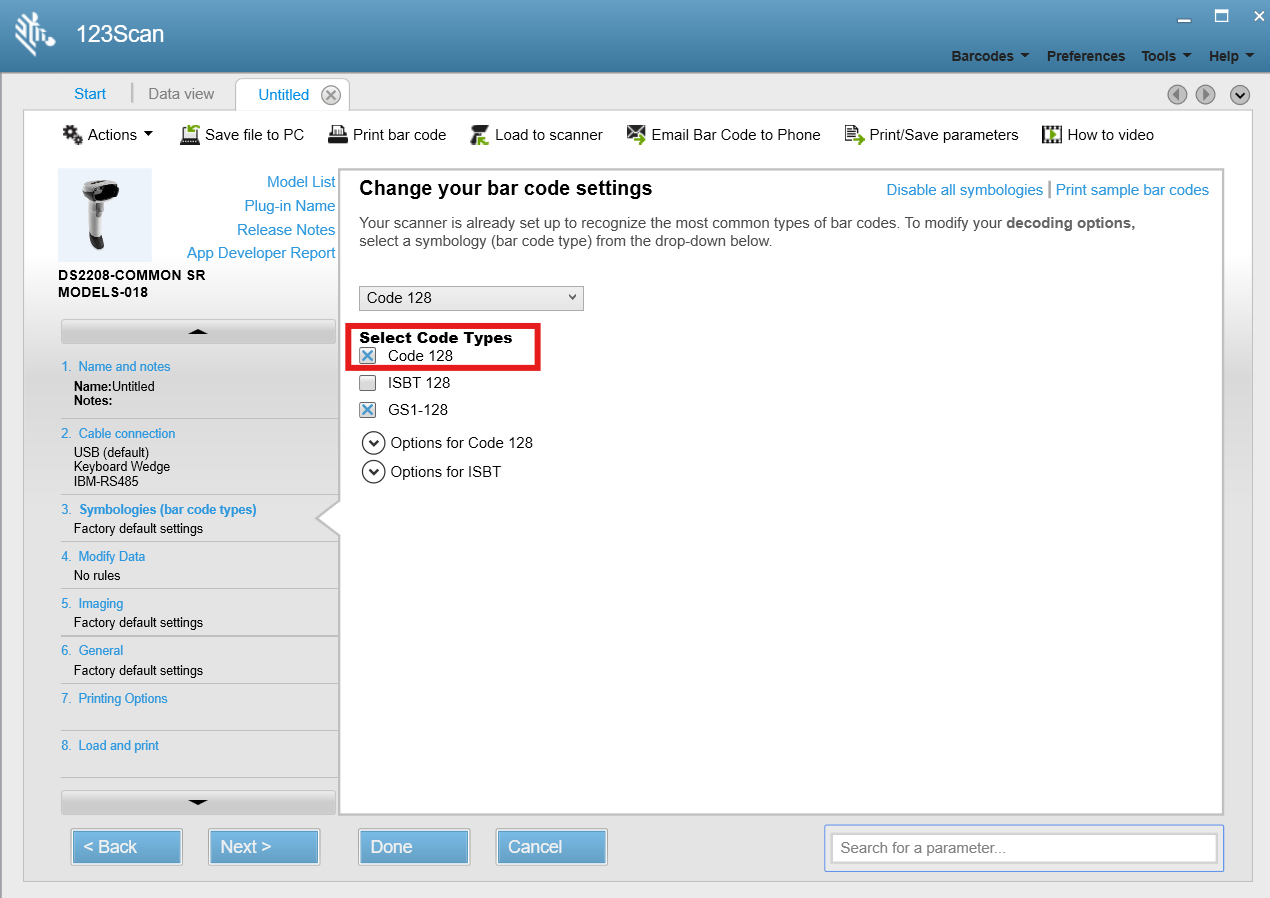Click Disable all symbologies link
This screenshot has height=898, width=1270.
pyautogui.click(x=965, y=190)
